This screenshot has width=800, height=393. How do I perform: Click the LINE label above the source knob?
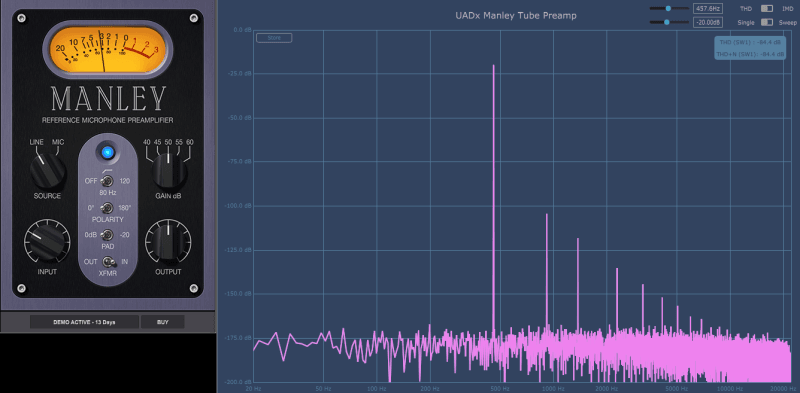[x=37, y=141]
